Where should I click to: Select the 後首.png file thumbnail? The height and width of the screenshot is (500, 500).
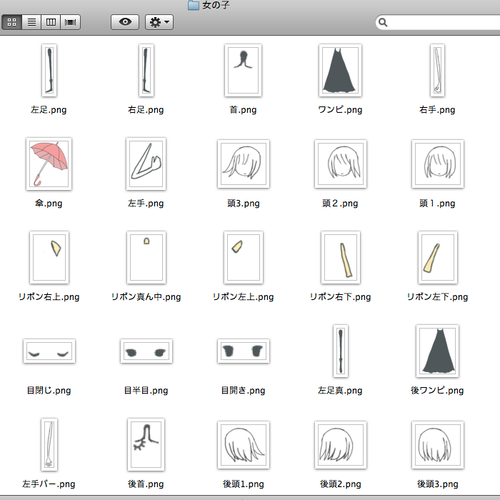click(x=146, y=444)
